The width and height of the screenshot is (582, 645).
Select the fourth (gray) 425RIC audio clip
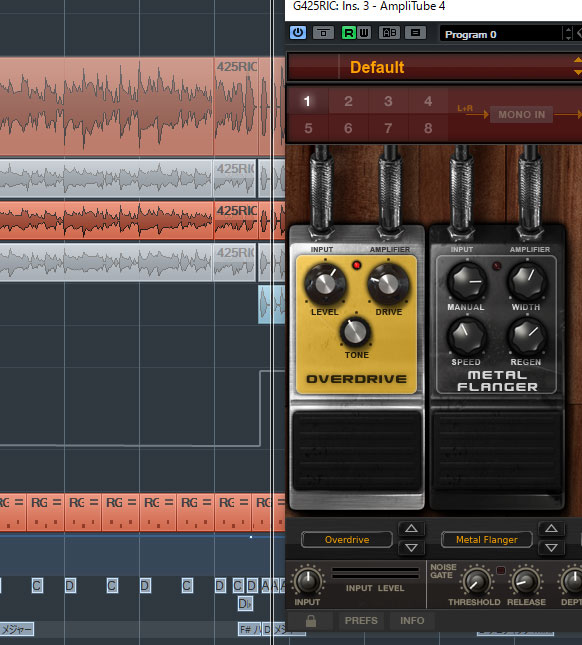(x=235, y=262)
